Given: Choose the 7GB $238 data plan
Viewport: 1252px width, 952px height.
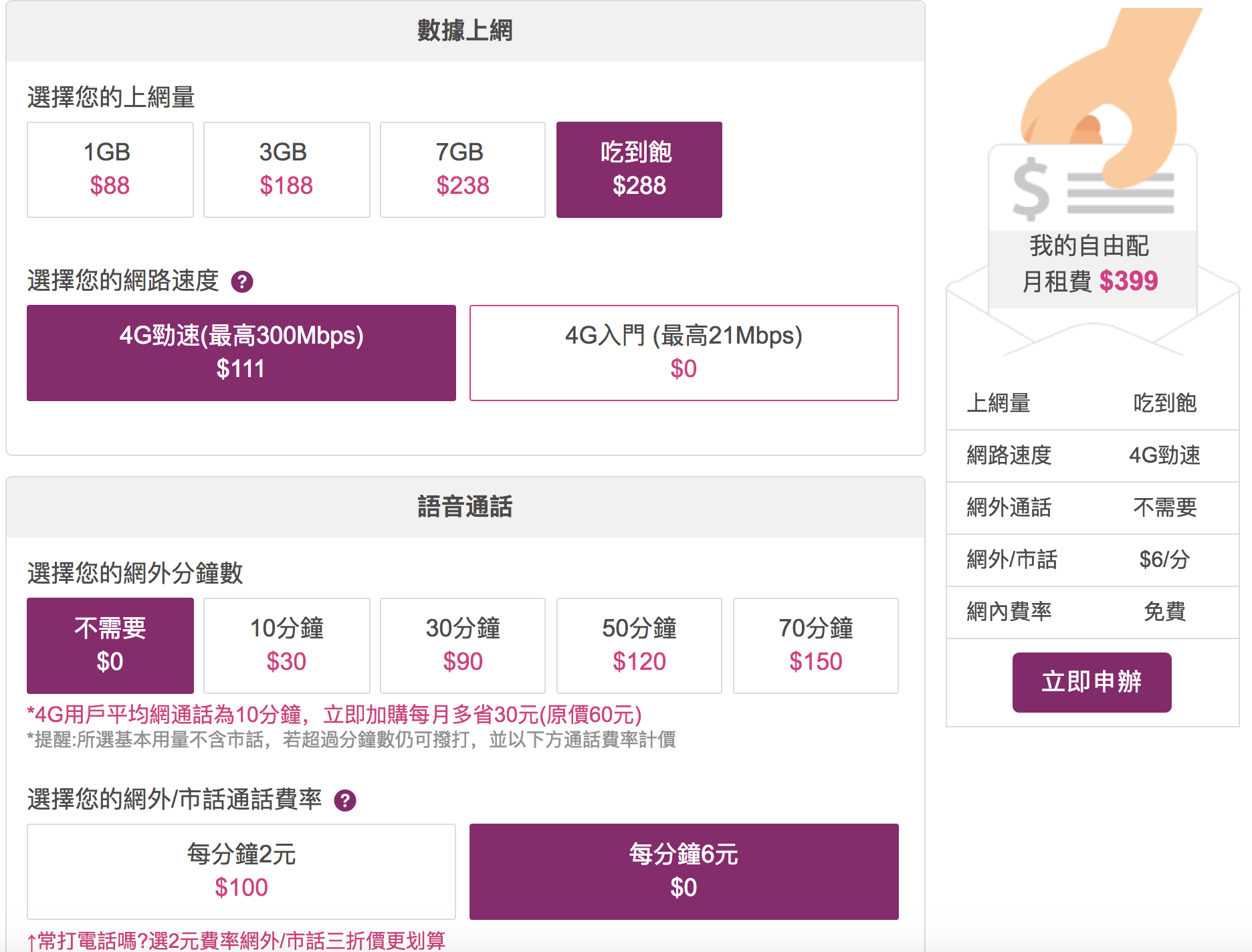Looking at the screenshot, I should point(462,170).
